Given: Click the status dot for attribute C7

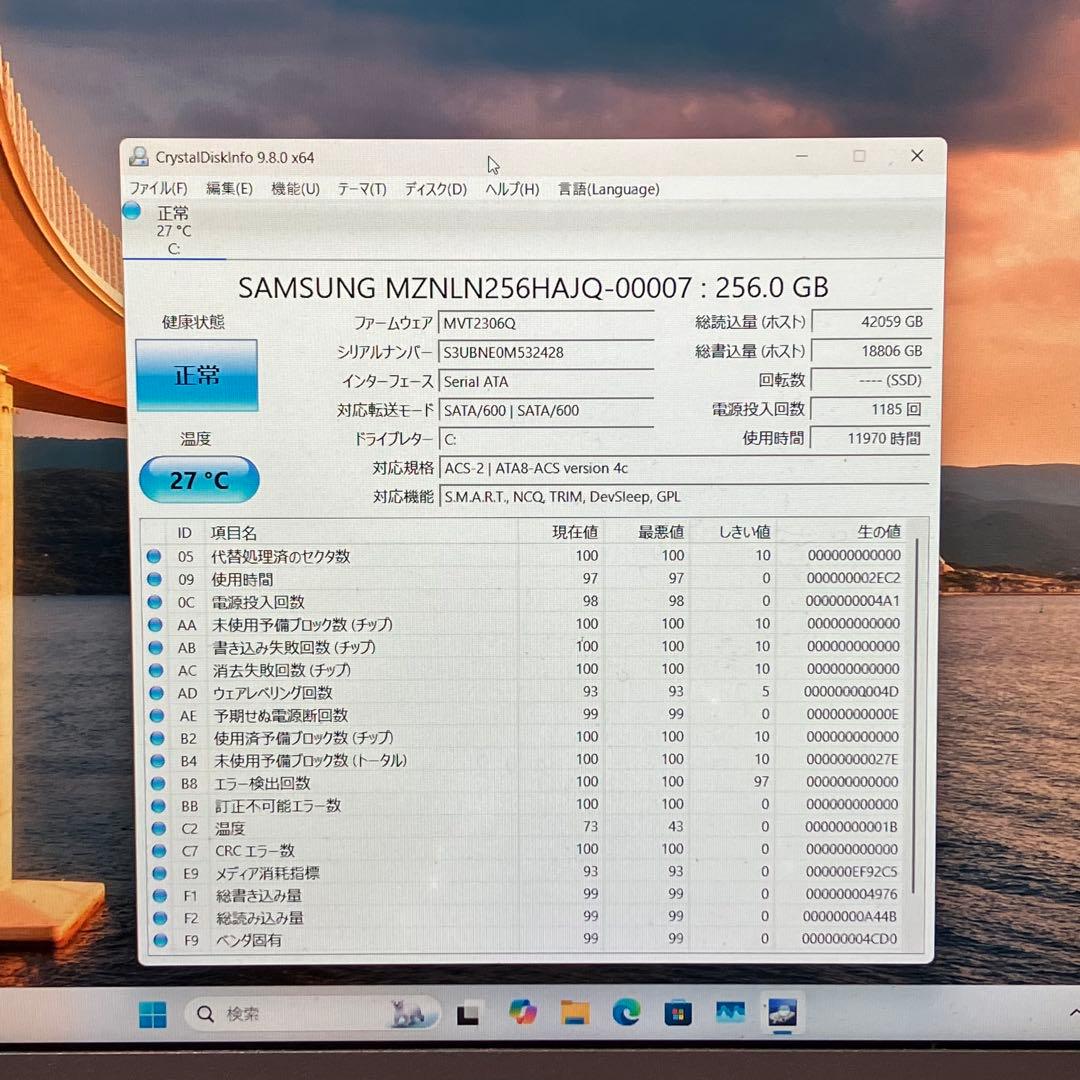Looking at the screenshot, I should coord(159,851).
